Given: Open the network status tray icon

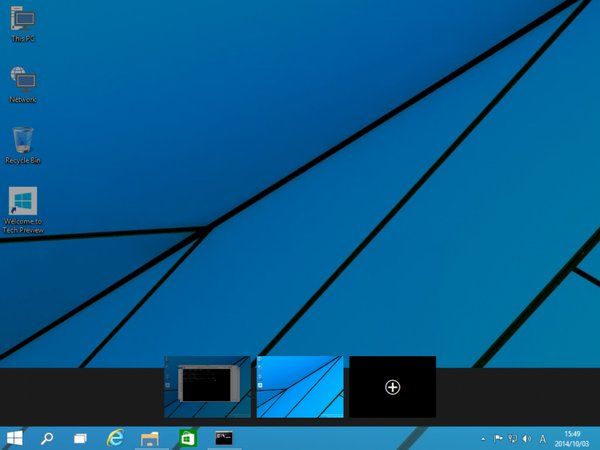Looking at the screenshot, I should (x=512, y=439).
